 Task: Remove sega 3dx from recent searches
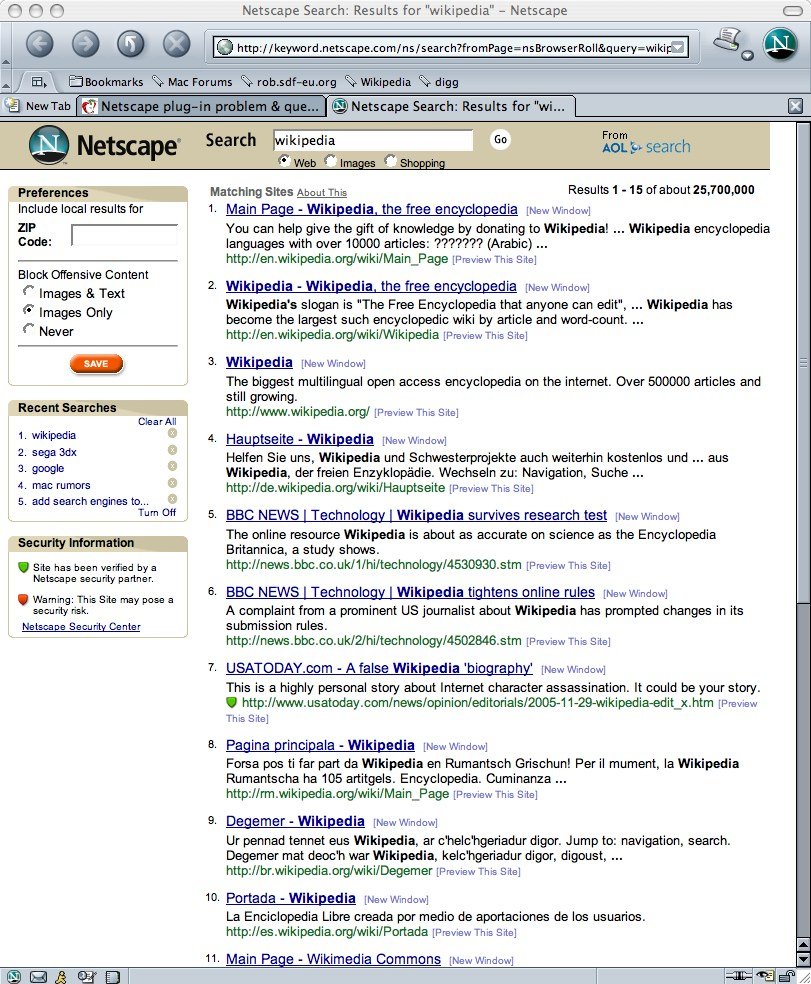[x=172, y=450]
